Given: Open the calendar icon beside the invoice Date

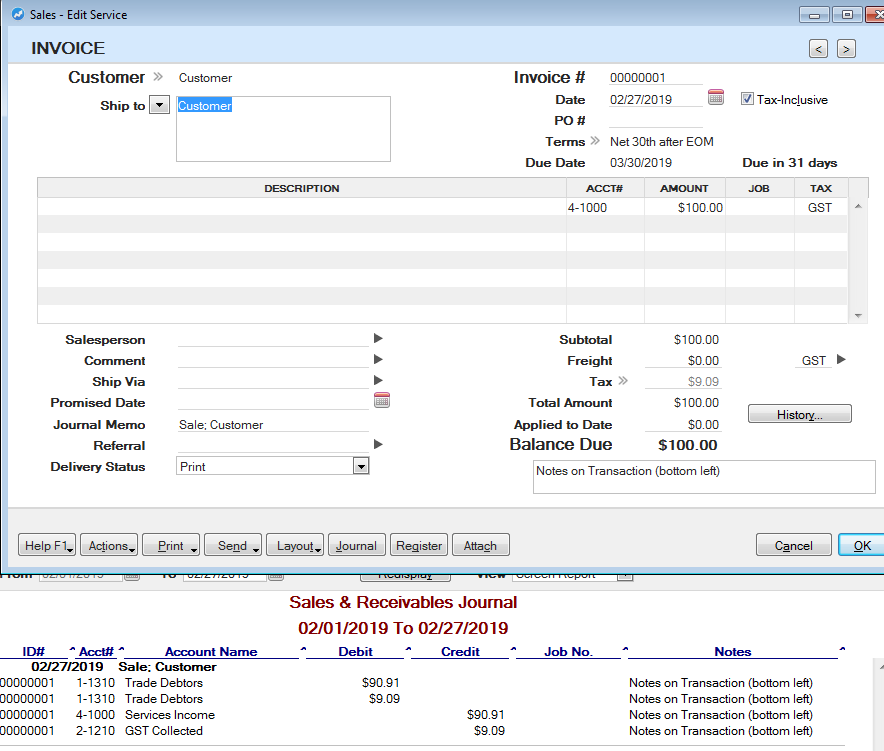Looking at the screenshot, I should pos(716,98).
